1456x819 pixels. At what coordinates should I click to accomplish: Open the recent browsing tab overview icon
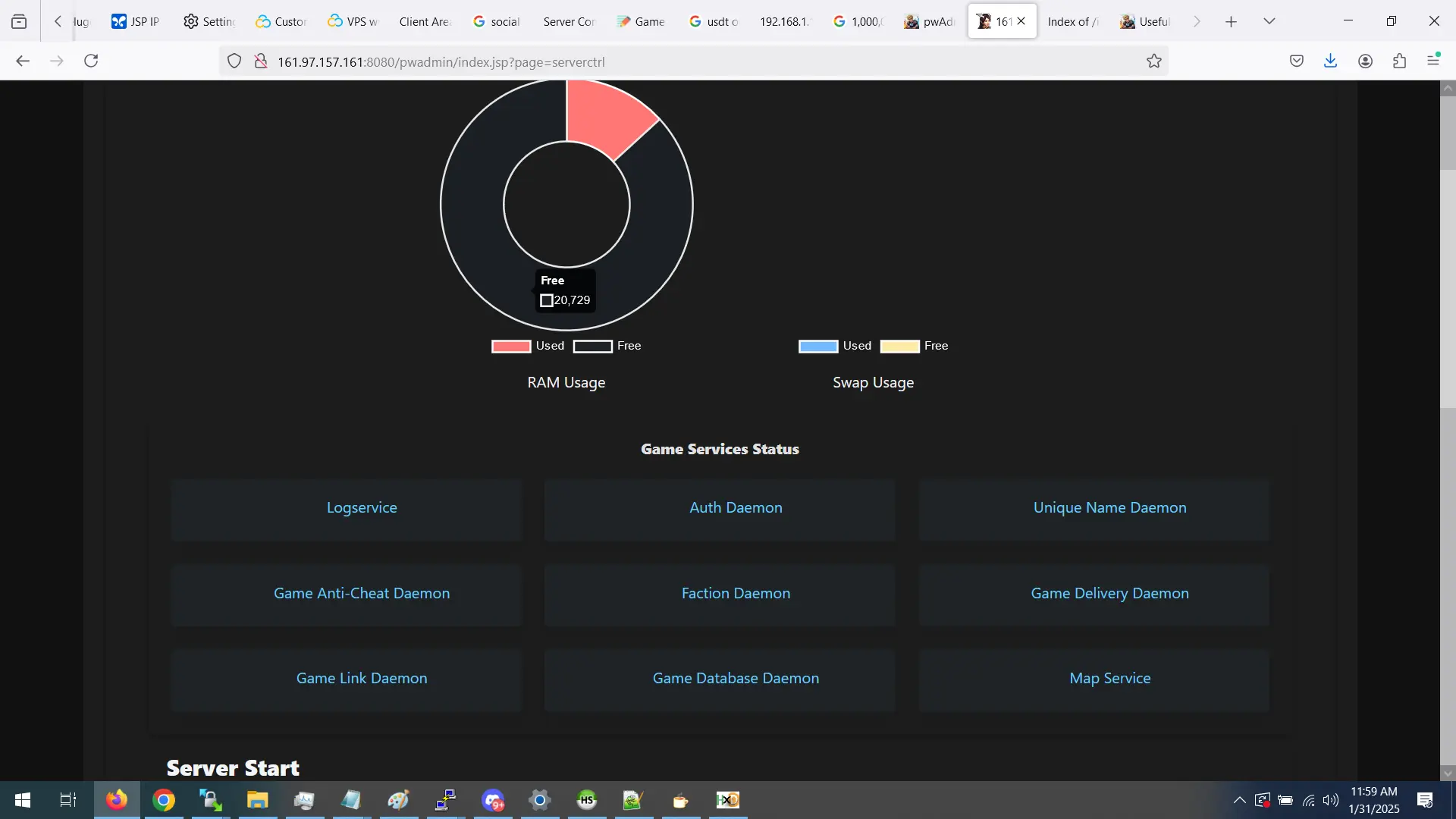[x=19, y=22]
